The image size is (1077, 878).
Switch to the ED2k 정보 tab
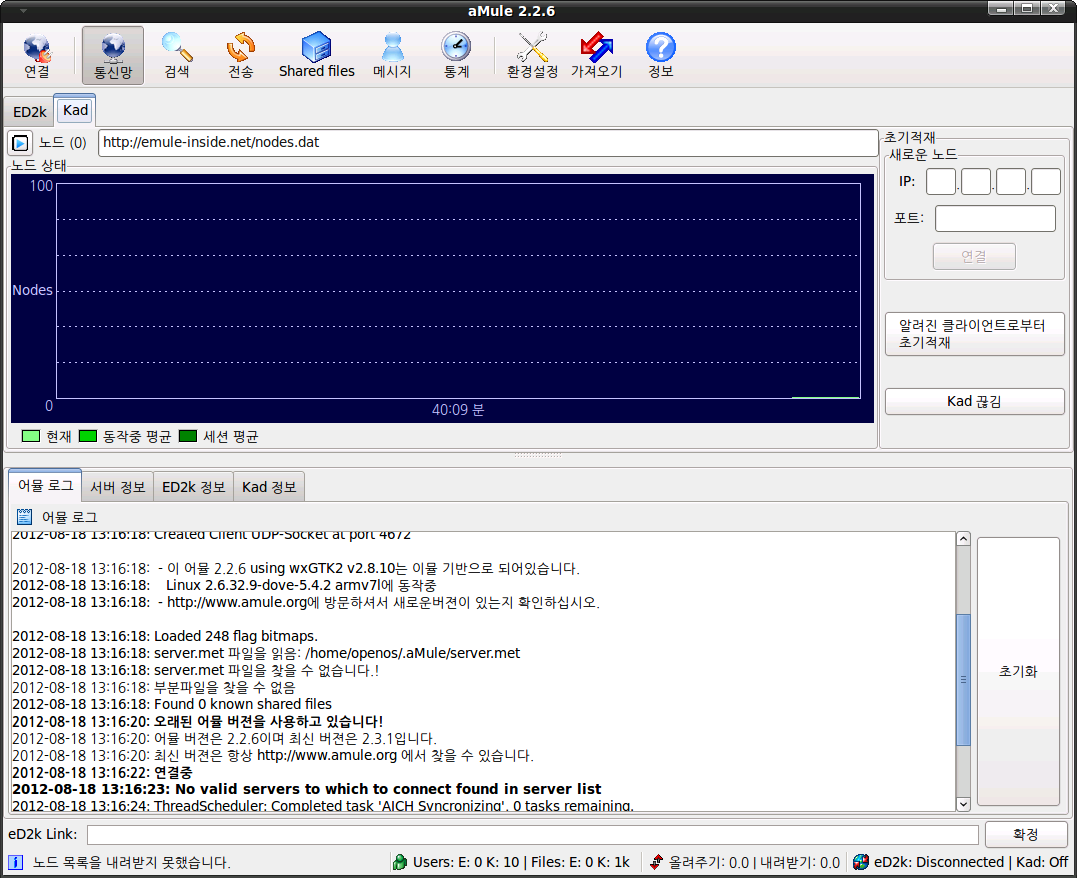(x=193, y=487)
